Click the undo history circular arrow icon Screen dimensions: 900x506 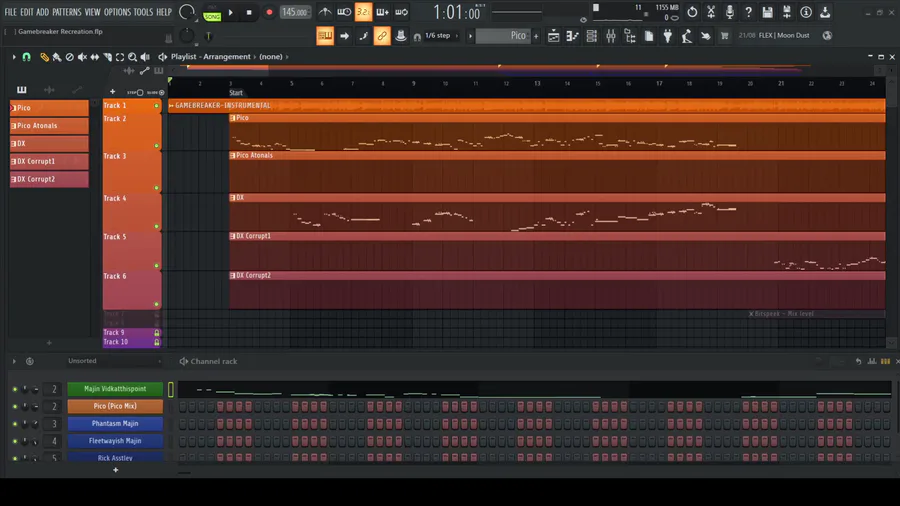pyautogui.click(x=692, y=12)
